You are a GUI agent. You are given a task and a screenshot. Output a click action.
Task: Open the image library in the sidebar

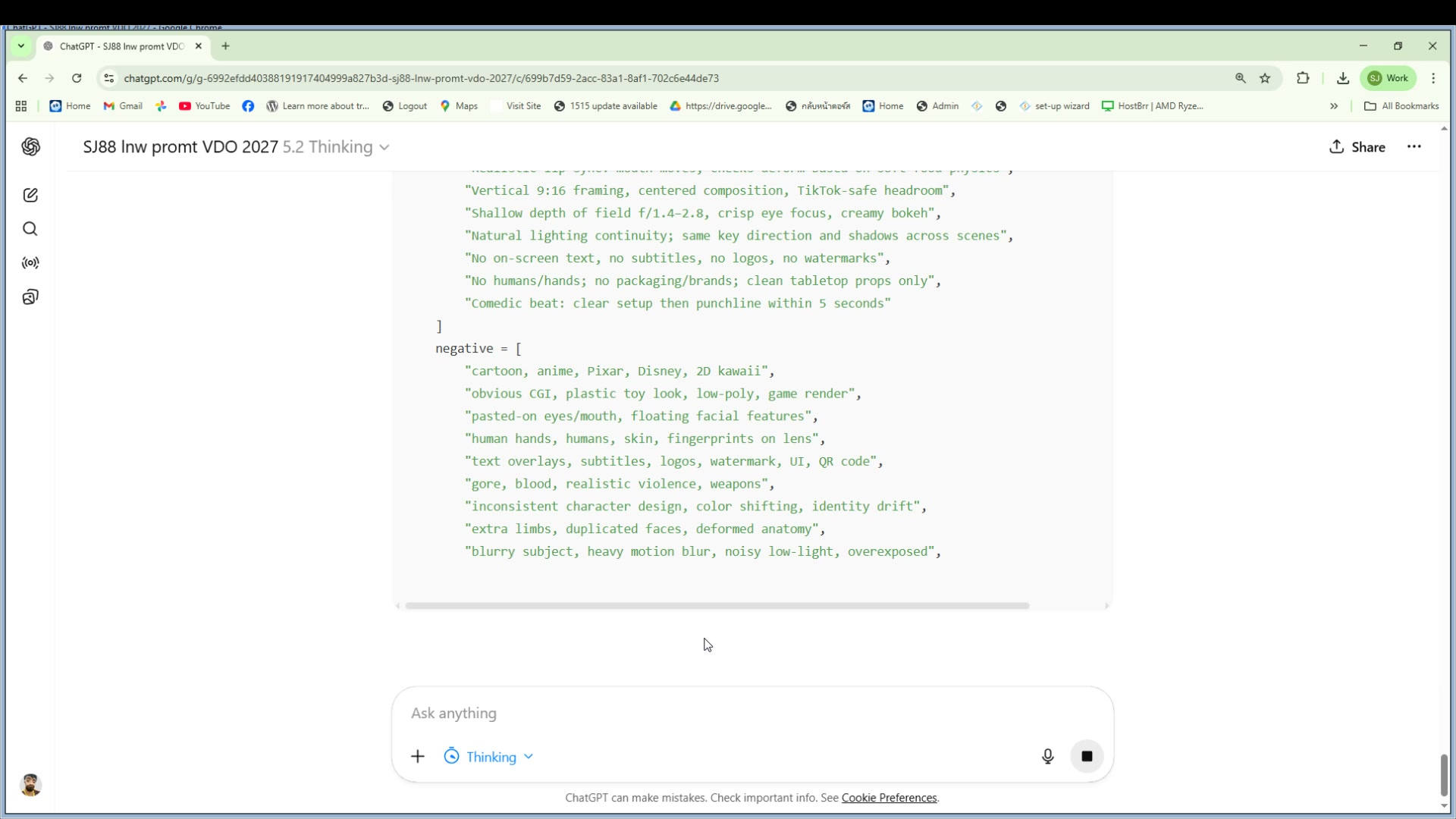coord(30,297)
